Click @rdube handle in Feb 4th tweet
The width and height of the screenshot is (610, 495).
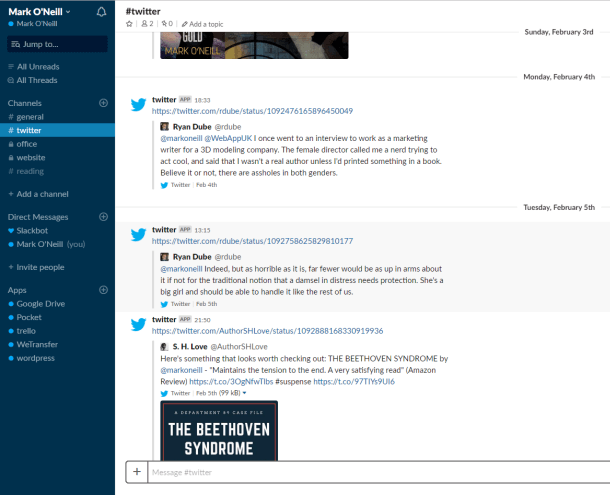[x=228, y=126]
